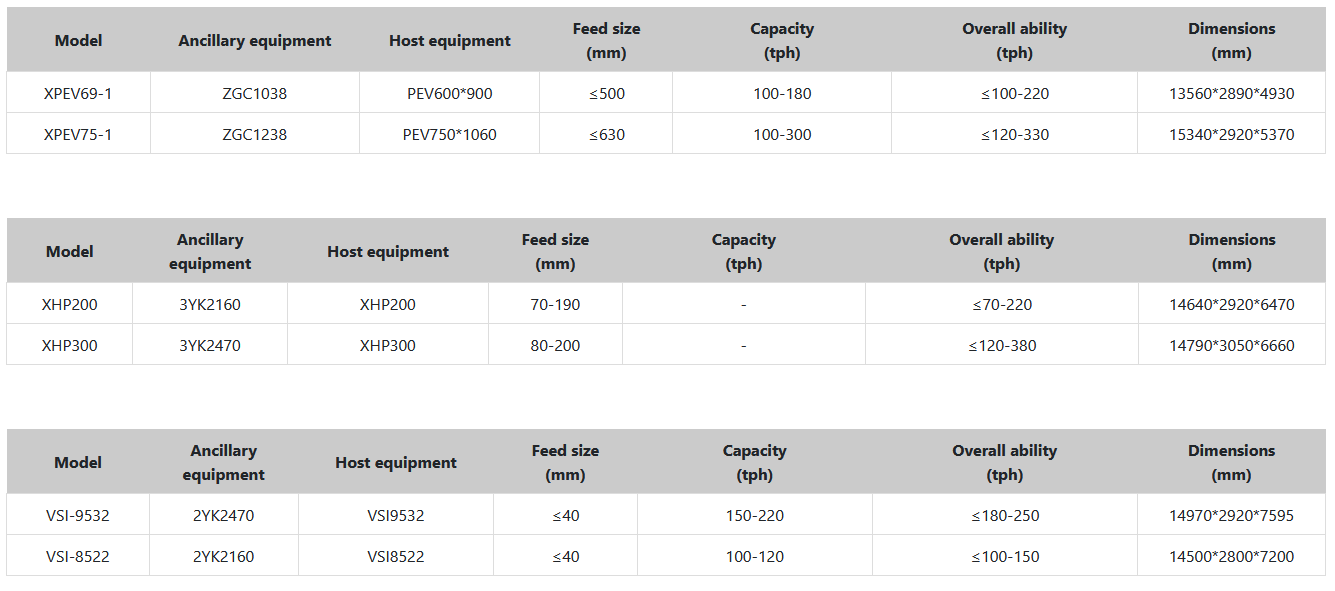Screen dimensions: 1335x591
Task: Click the 70-190 feed size cell
Action: [x=555, y=305]
